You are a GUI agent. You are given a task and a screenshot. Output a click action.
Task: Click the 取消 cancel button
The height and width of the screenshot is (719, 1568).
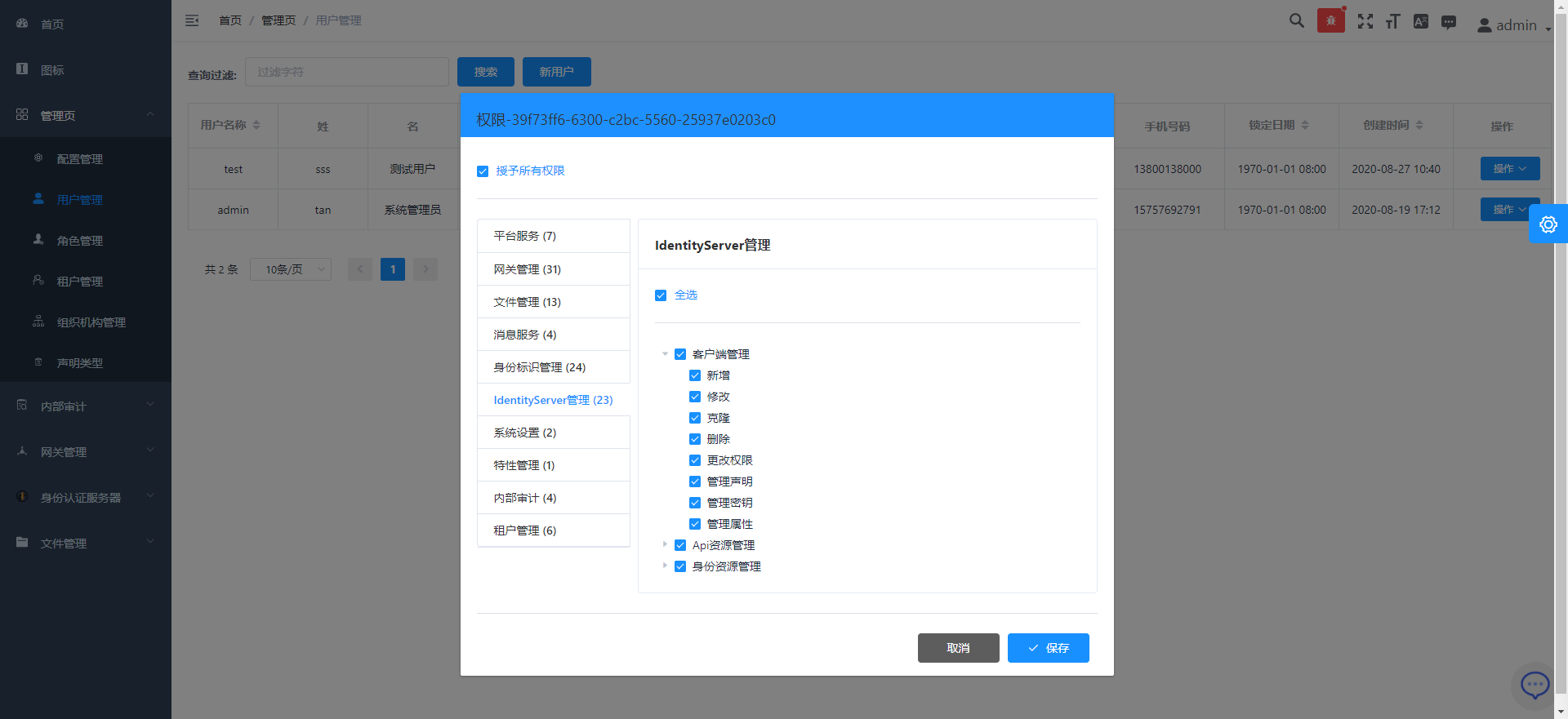(958, 648)
